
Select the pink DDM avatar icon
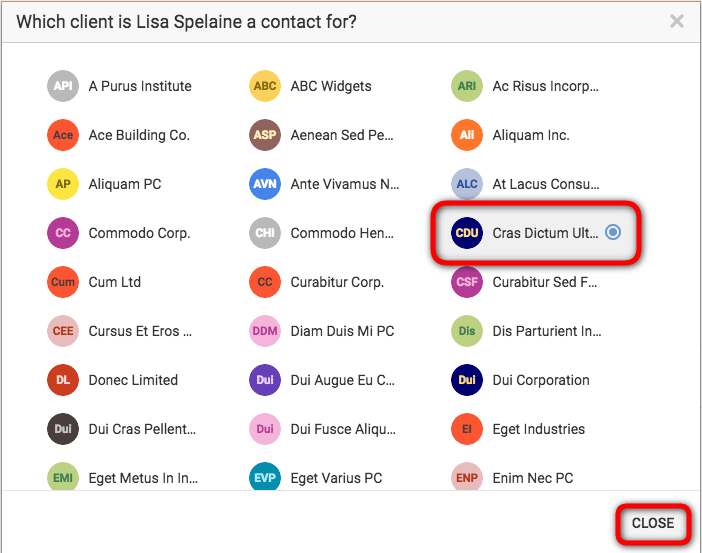pos(265,331)
